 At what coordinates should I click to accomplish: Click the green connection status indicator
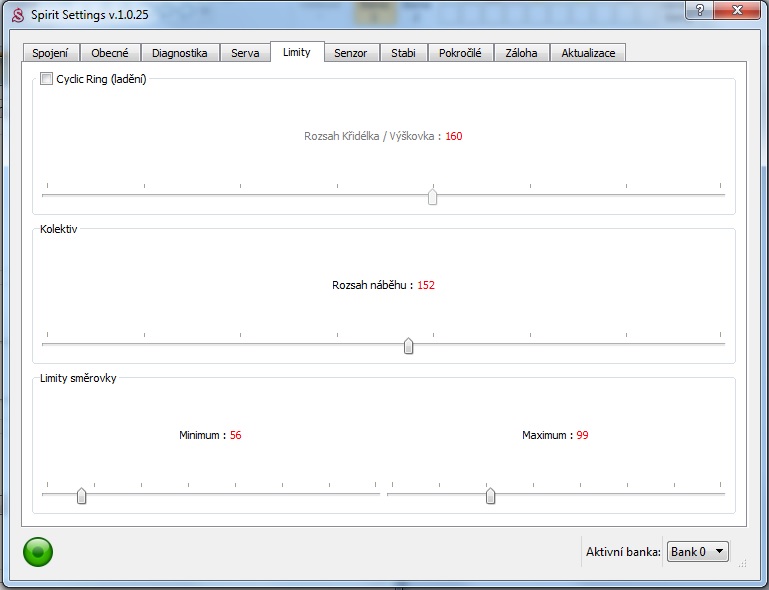coord(38,551)
